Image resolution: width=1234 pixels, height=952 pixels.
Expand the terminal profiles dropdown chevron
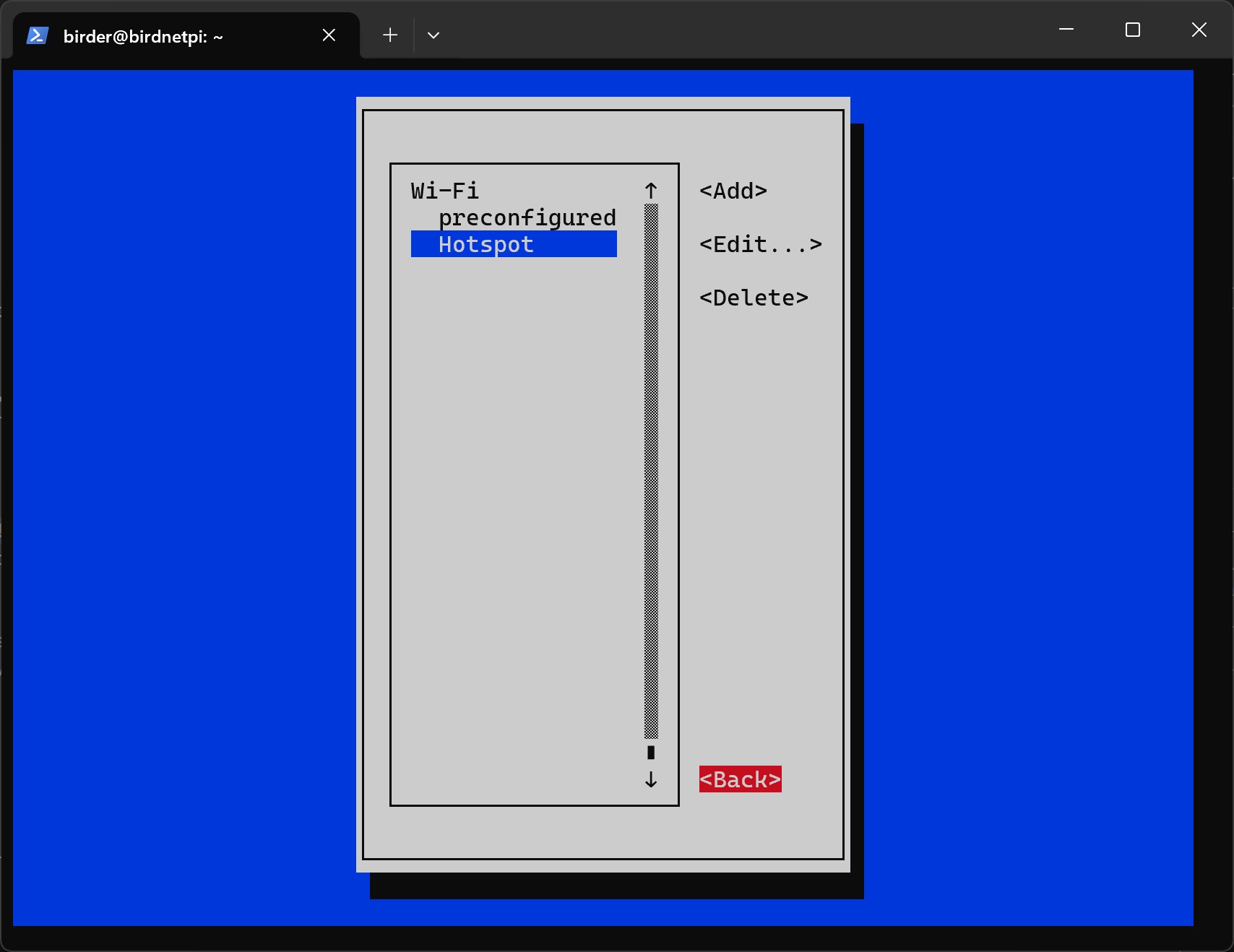[x=433, y=35]
